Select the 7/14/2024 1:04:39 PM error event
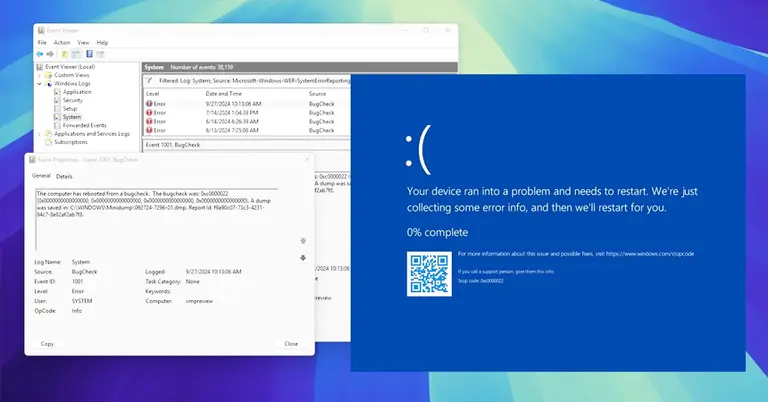This screenshot has width=768, height=402. point(247,113)
